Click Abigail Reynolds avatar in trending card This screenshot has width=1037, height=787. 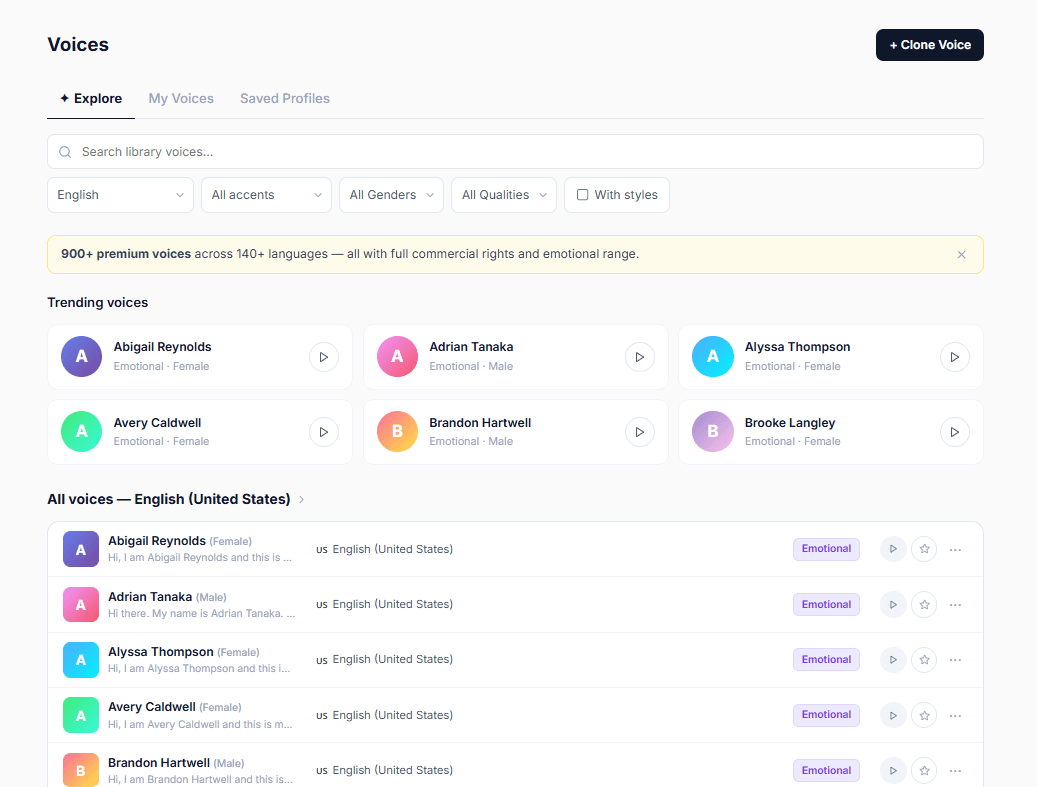tap(81, 356)
